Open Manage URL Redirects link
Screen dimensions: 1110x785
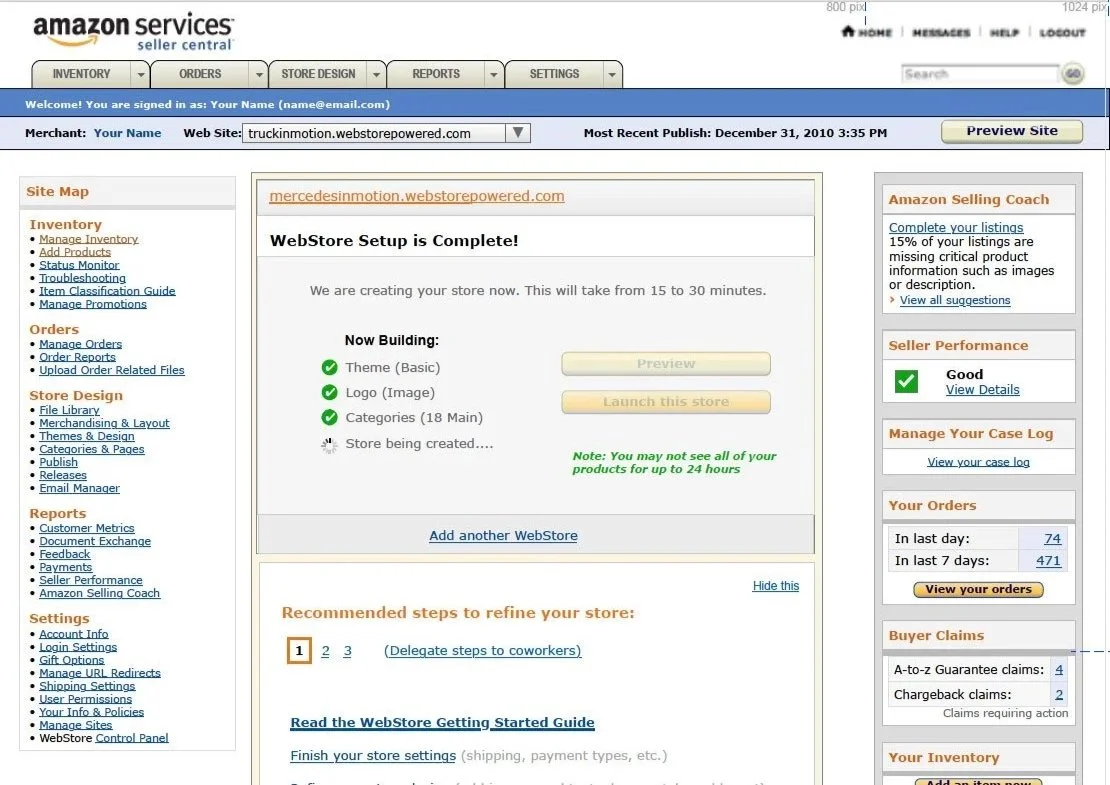coord(100,673)
